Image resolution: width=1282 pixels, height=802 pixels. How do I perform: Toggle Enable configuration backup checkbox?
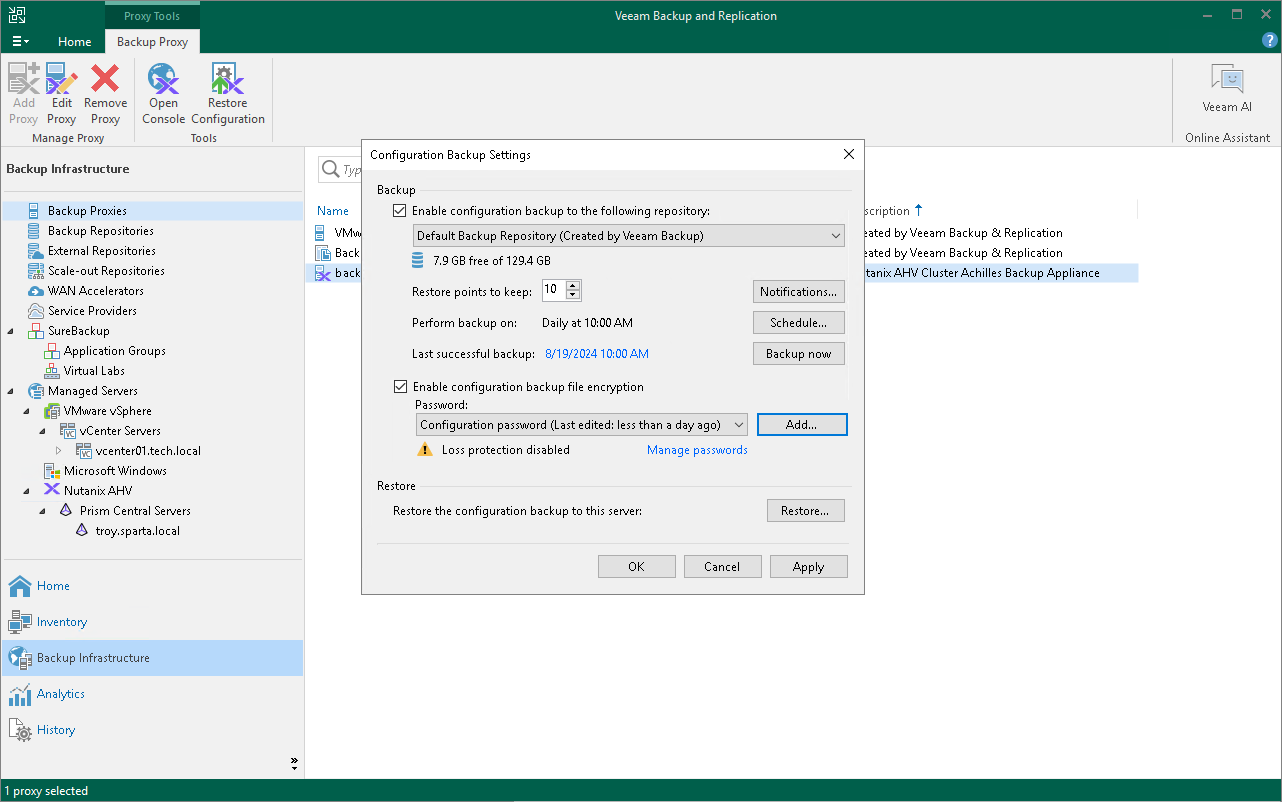[400, 211]
